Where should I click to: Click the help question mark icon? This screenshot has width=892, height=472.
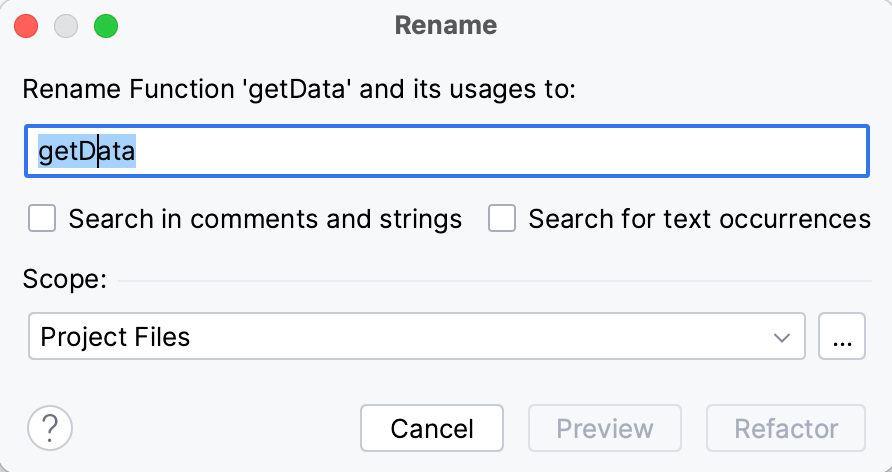50,428
